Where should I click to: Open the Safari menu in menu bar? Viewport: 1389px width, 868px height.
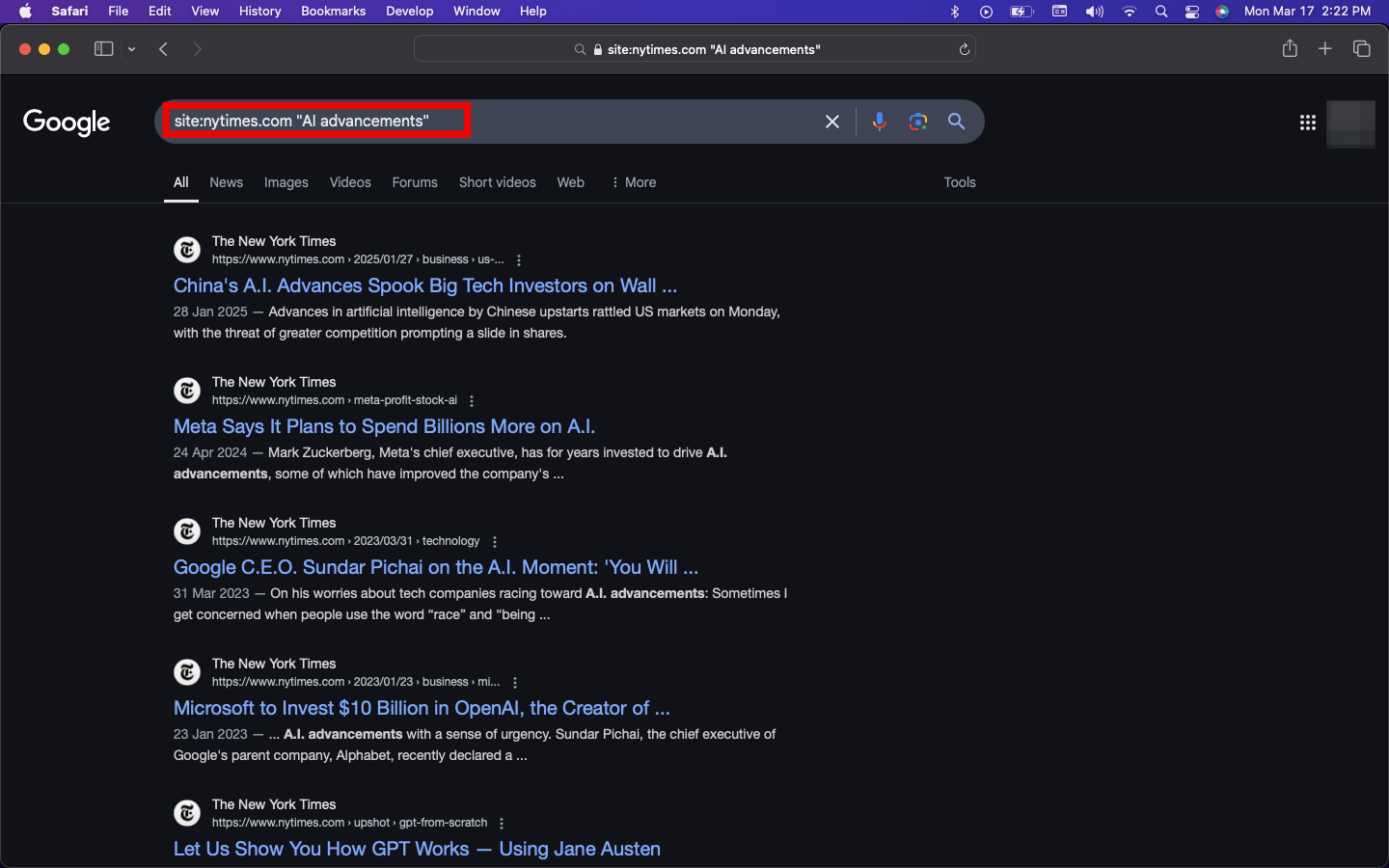[69, 11]
